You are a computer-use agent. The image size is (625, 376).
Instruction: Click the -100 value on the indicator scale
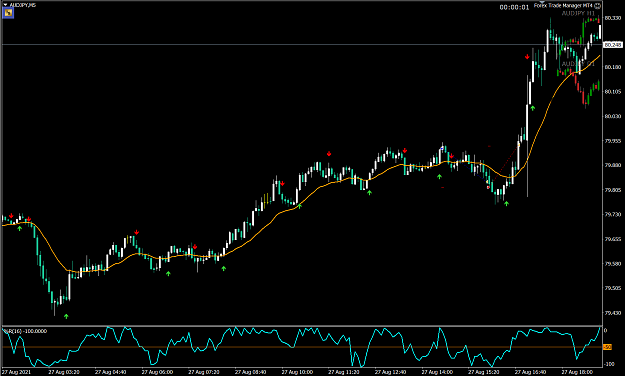pos(610,364)
